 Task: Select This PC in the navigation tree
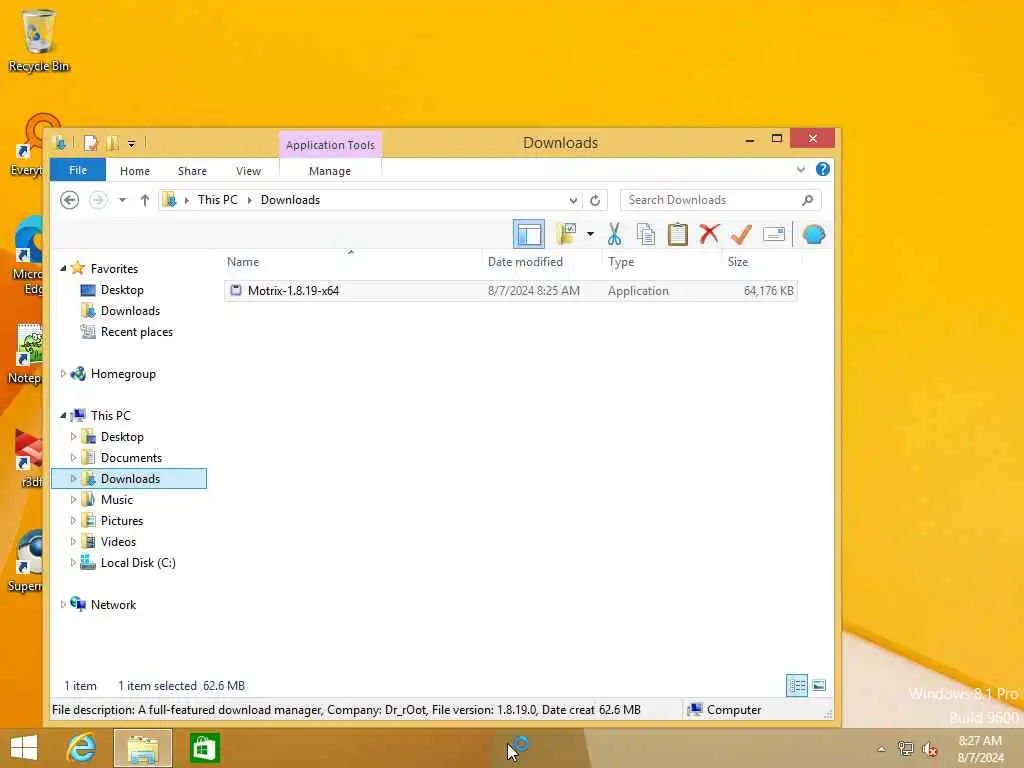110,415
